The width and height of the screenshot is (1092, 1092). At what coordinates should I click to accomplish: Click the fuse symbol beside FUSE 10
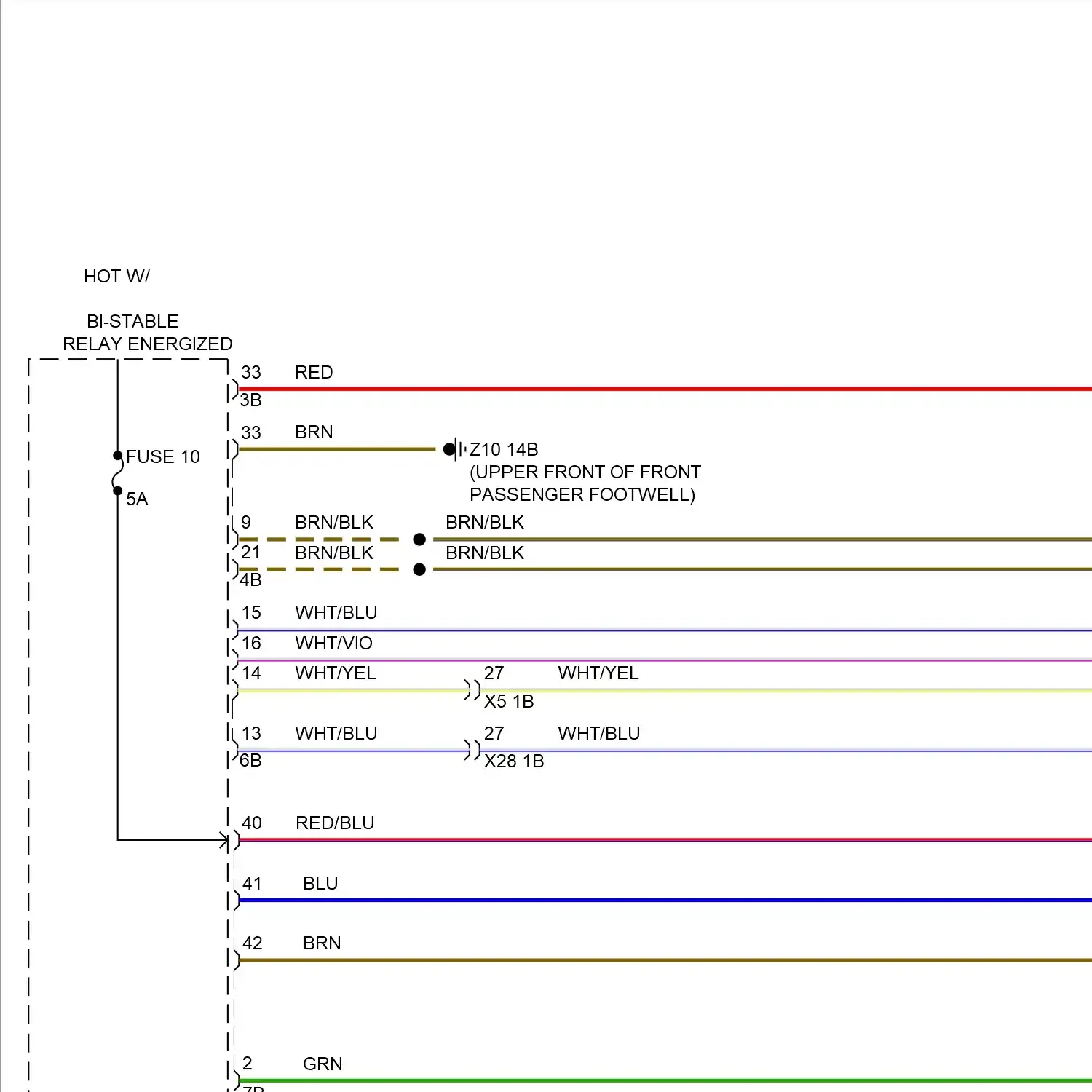pos(117,473)
